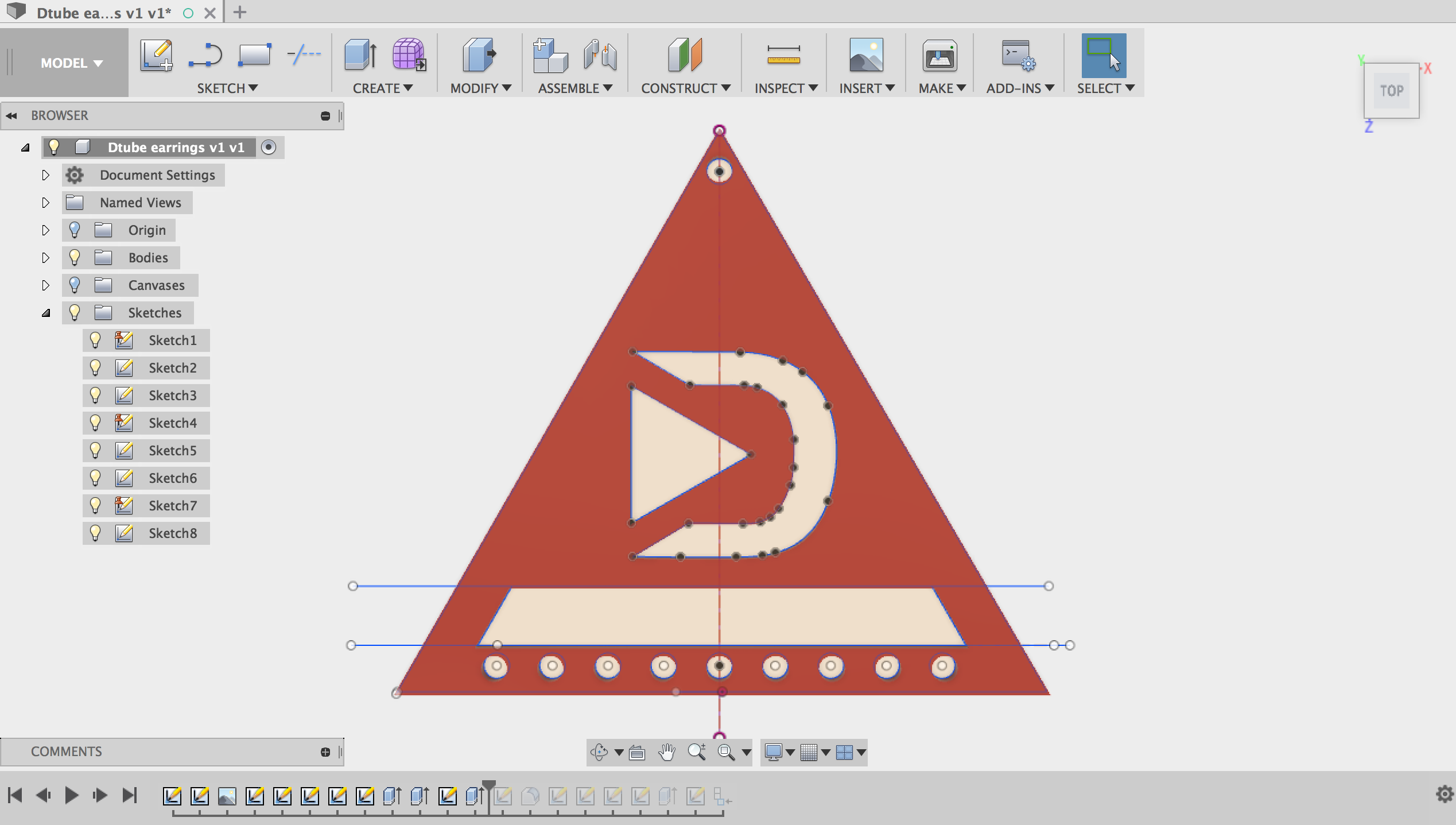This screenshot has height=825, width=1456.
Task: Expand the COMMENTS panel
Action: click(x=325, y=752)
